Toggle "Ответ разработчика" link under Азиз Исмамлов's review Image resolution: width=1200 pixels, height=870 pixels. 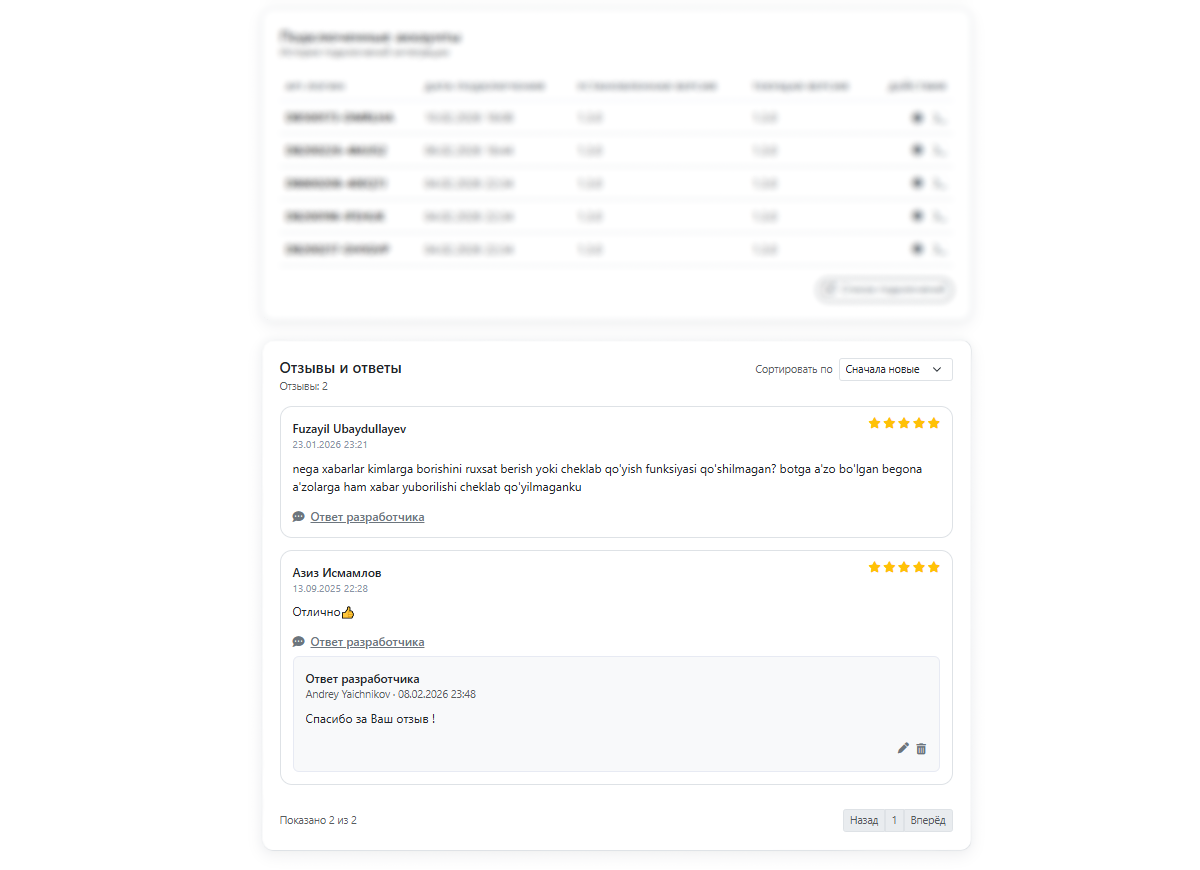coord(367,642)
